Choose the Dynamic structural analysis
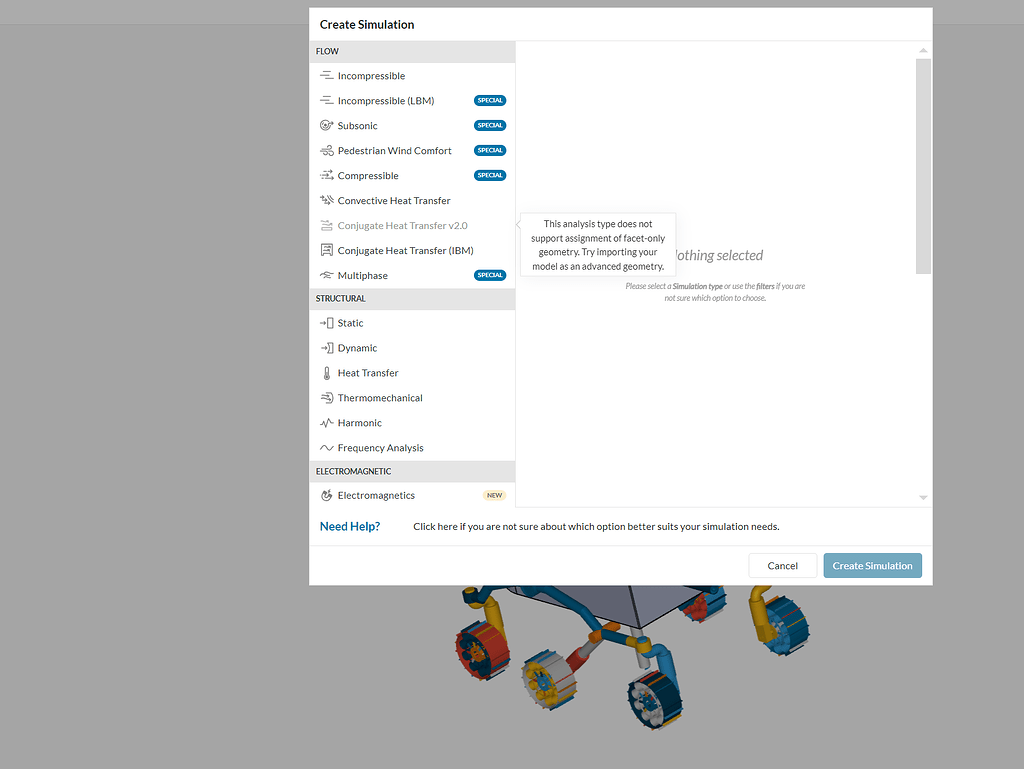1024x769 pixels. click(356, 347)
